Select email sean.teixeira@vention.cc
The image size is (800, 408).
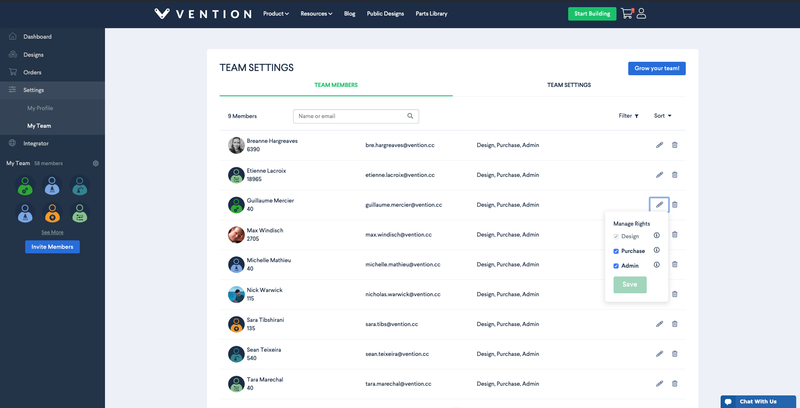click(x=397, y=354)
